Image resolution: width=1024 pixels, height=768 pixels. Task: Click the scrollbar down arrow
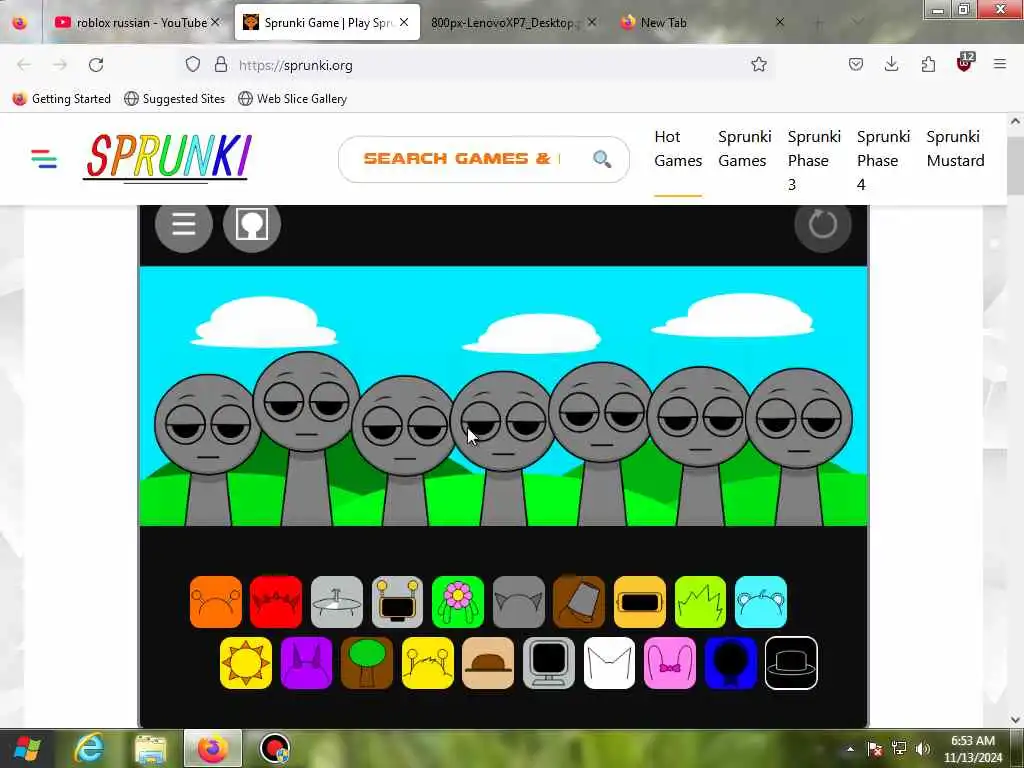tap(1016, 720)
